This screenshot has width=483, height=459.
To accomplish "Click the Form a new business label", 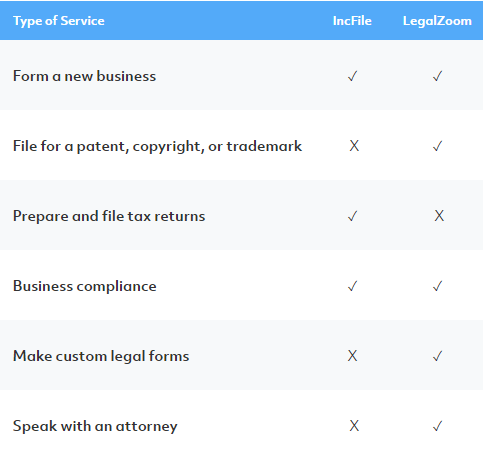I will (84, 76).
